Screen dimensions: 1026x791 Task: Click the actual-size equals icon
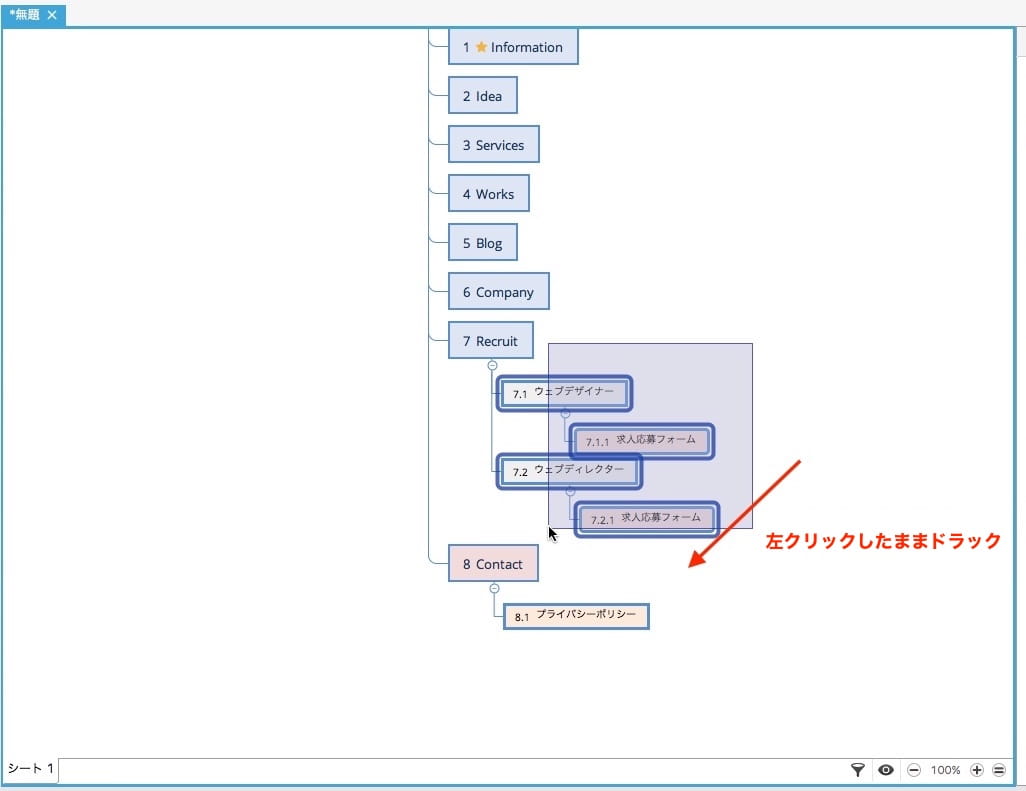click(999, 770)
